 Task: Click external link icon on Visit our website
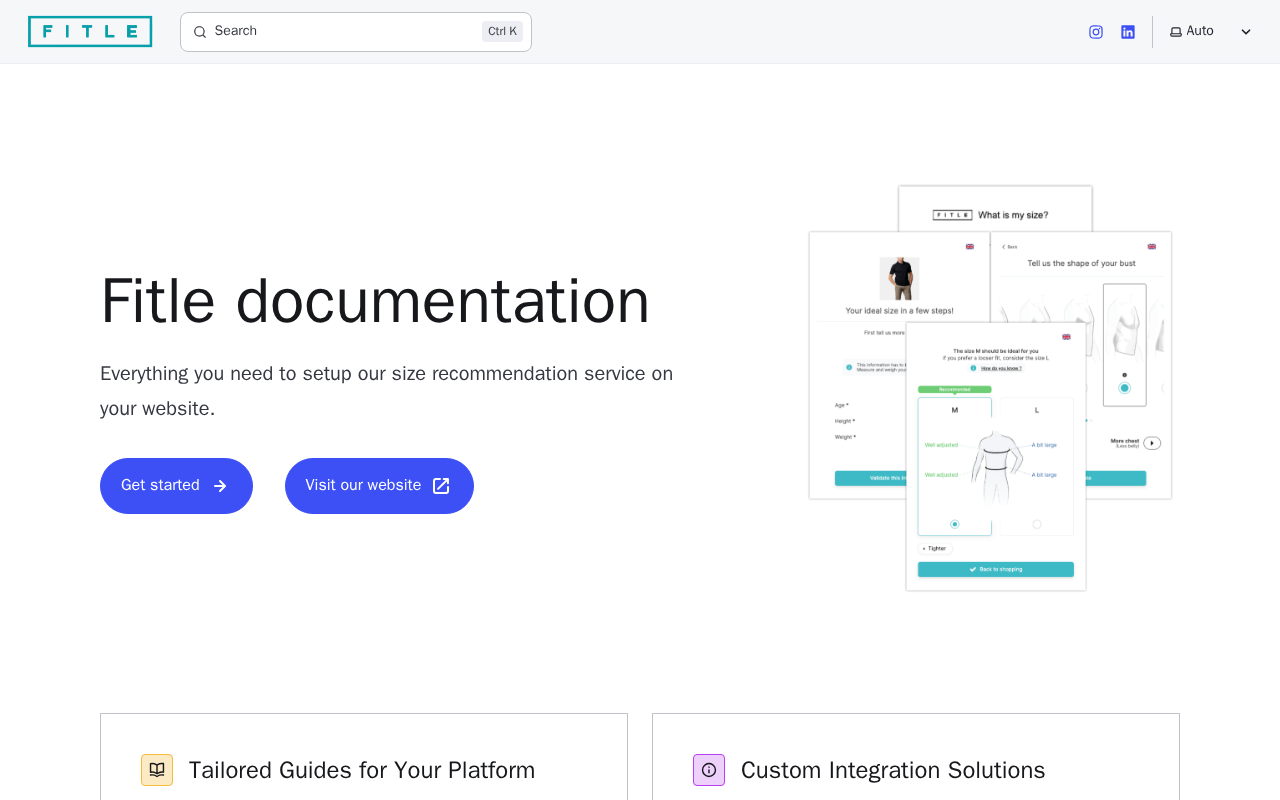tap(441, 486)
